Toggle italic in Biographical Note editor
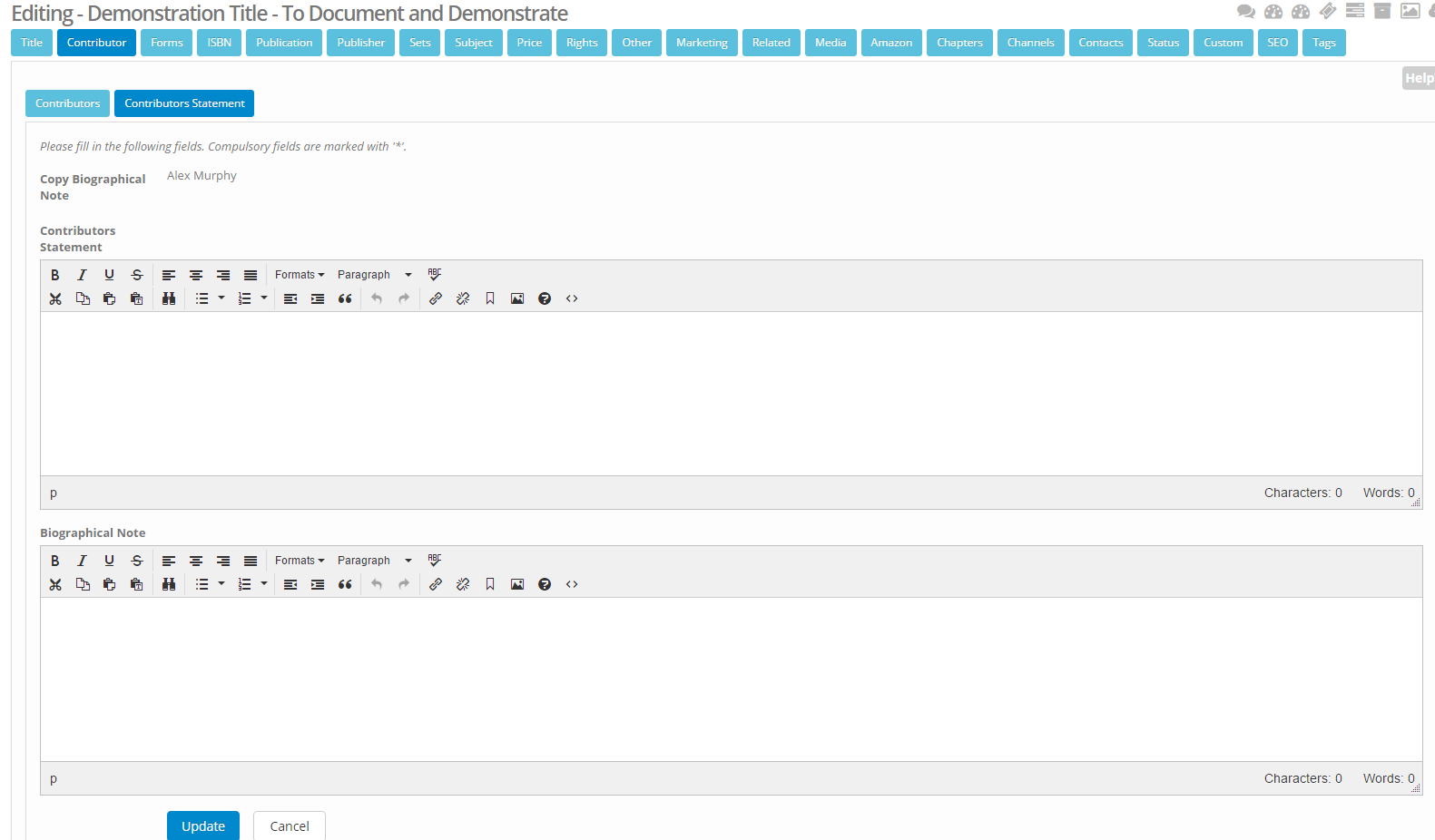 (82, 561)
